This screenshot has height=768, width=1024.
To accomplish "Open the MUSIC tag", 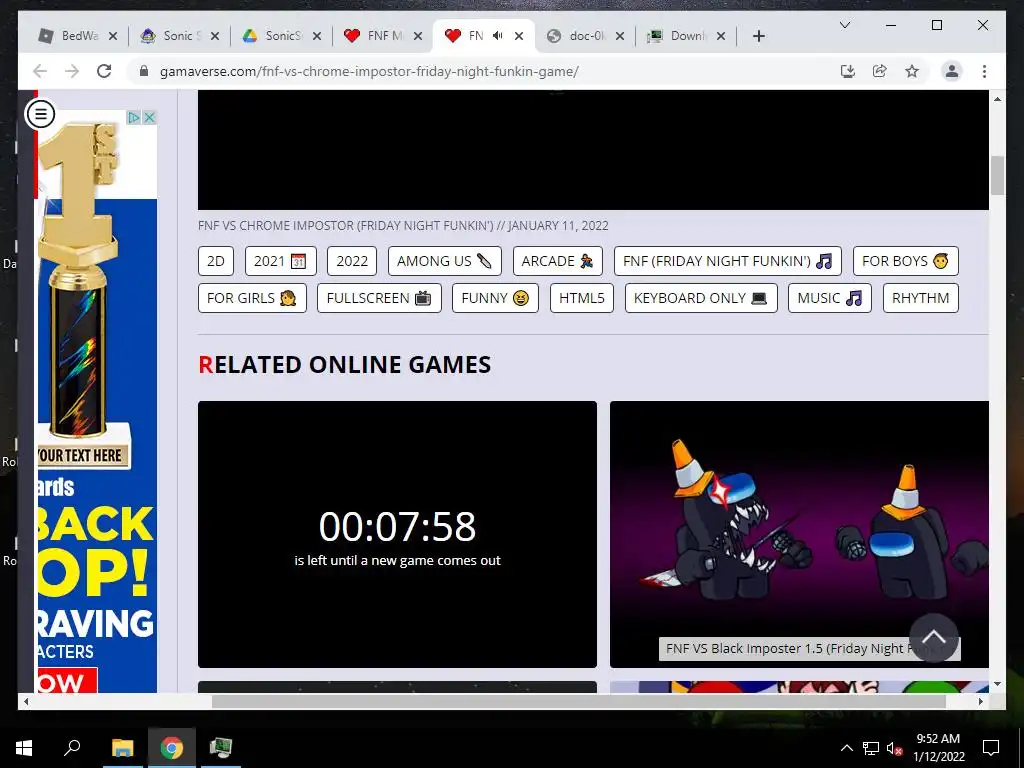I will pyautogui.click(x=829, y=298).
